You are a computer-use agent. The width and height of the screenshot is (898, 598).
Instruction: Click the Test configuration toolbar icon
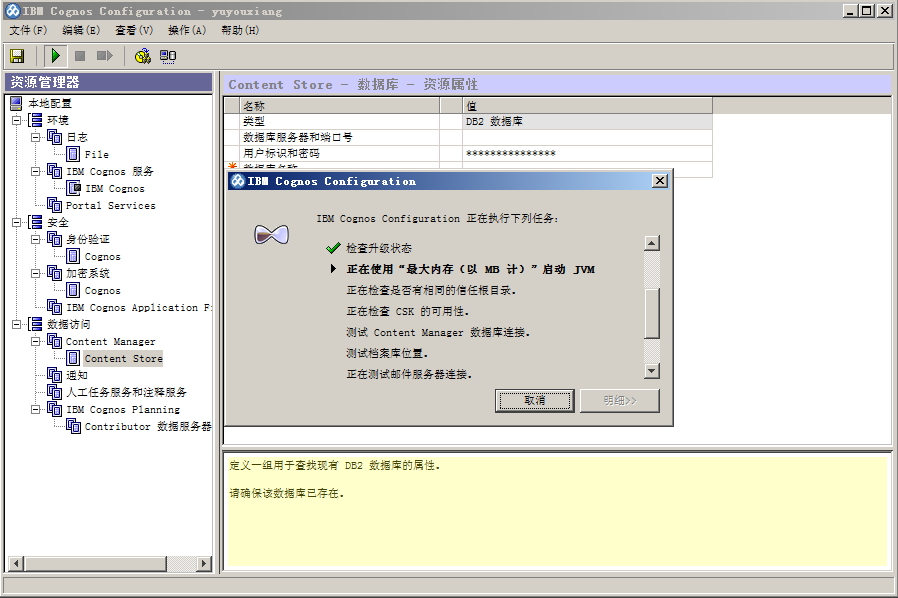point(143,56)
